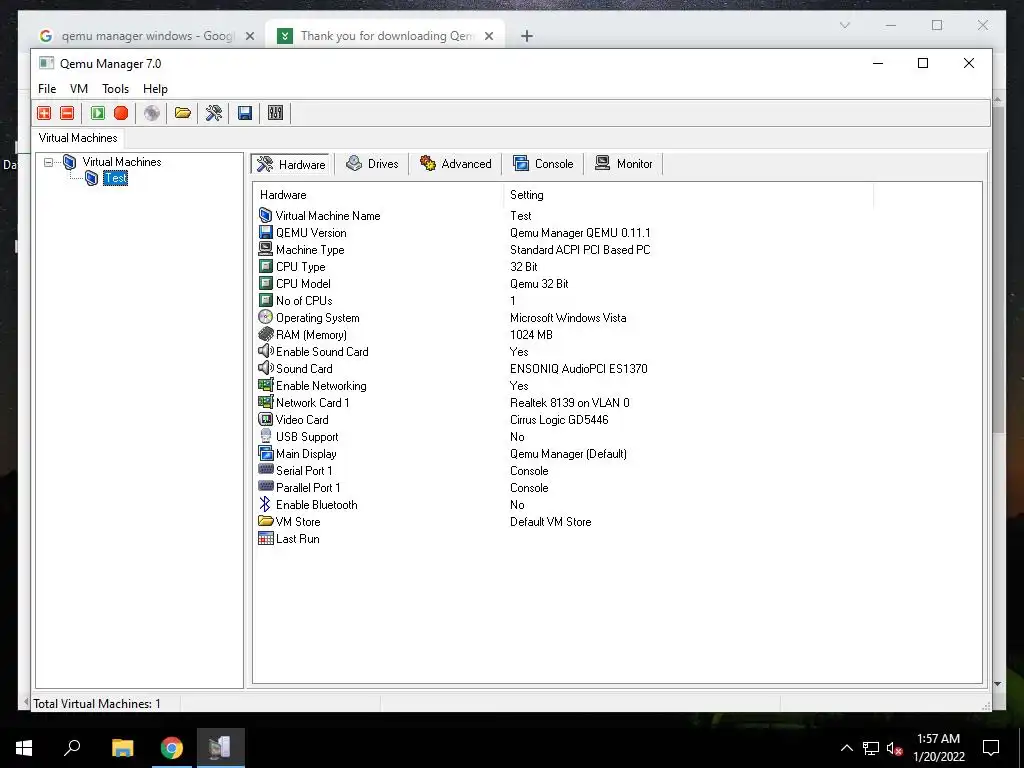Viewport: 1024px width, 768px height.
Task: Start the VM with the green play icon
Action: click(x=97, y=113)
